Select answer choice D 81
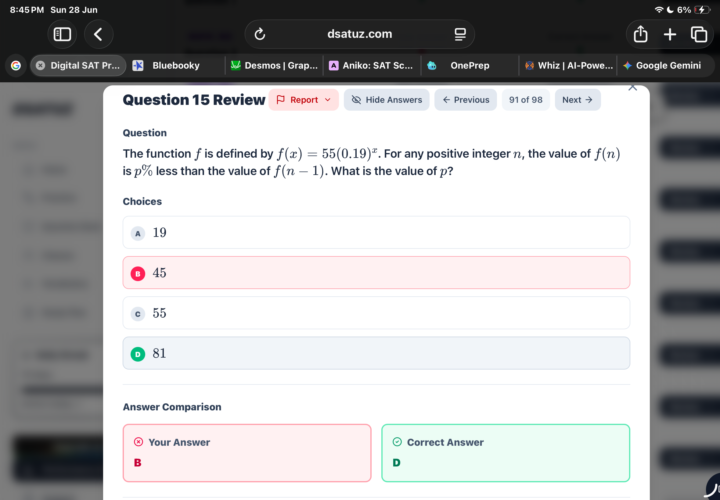Viewport: 720px width, 500px height. 376,353
